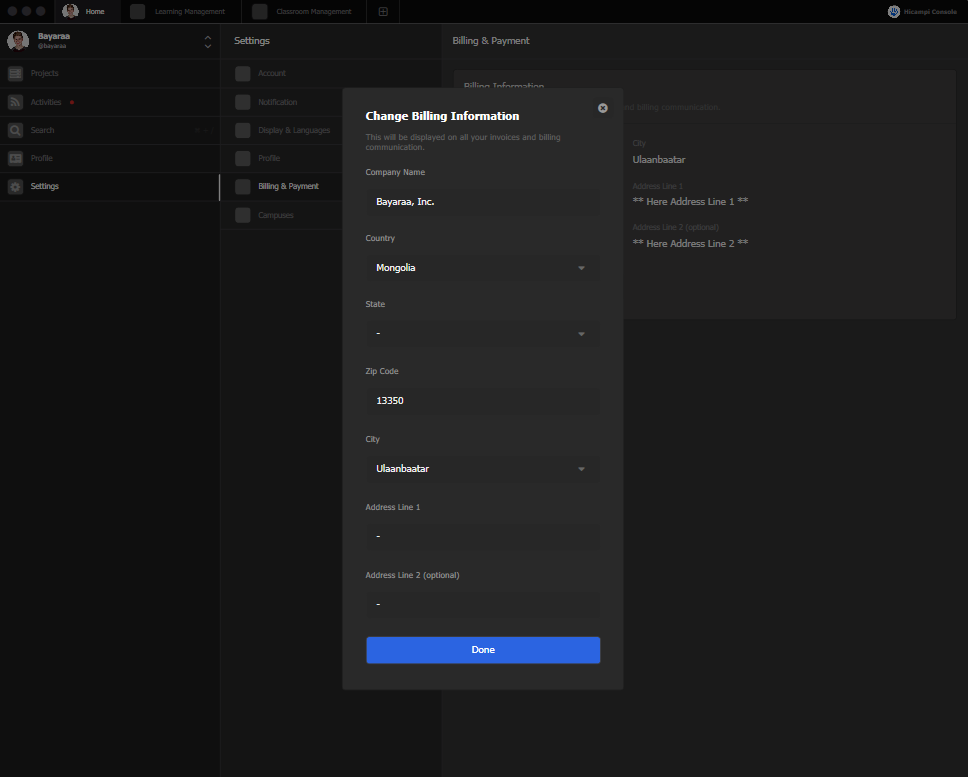Image resolution: width=968 pixels, height=777 pixels.
Task: Click the Zip Code input field
Action: (x=483, y=400)
